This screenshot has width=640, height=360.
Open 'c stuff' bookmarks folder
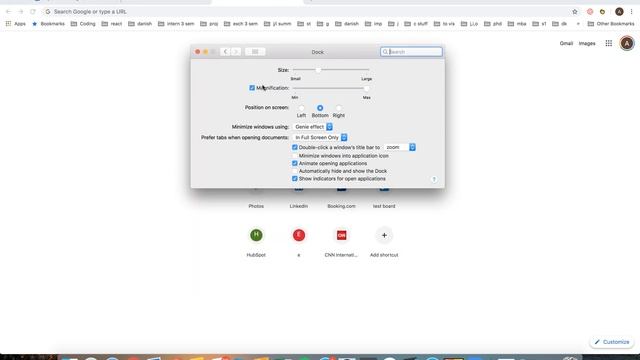click(416, 24)
